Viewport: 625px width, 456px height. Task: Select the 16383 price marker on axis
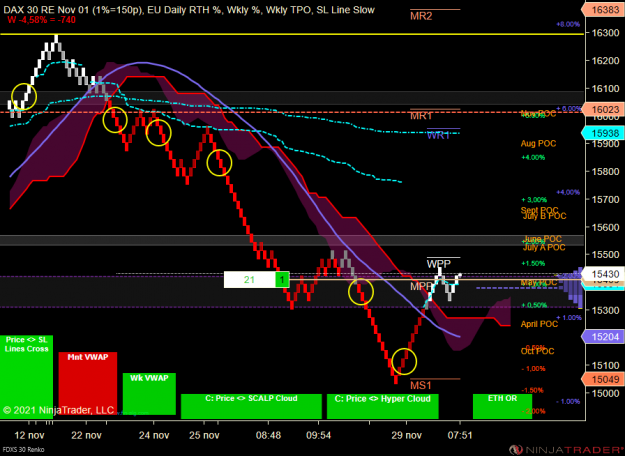603,10
